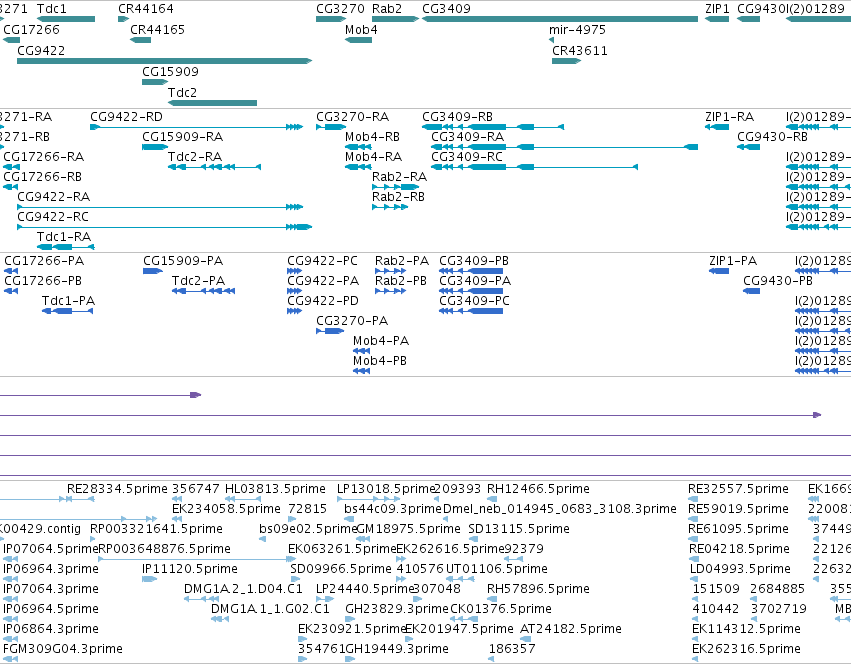Select the RE32557.5prime EST entry
The height and width of the screenshot is (664, 851).
click(738, 489)
